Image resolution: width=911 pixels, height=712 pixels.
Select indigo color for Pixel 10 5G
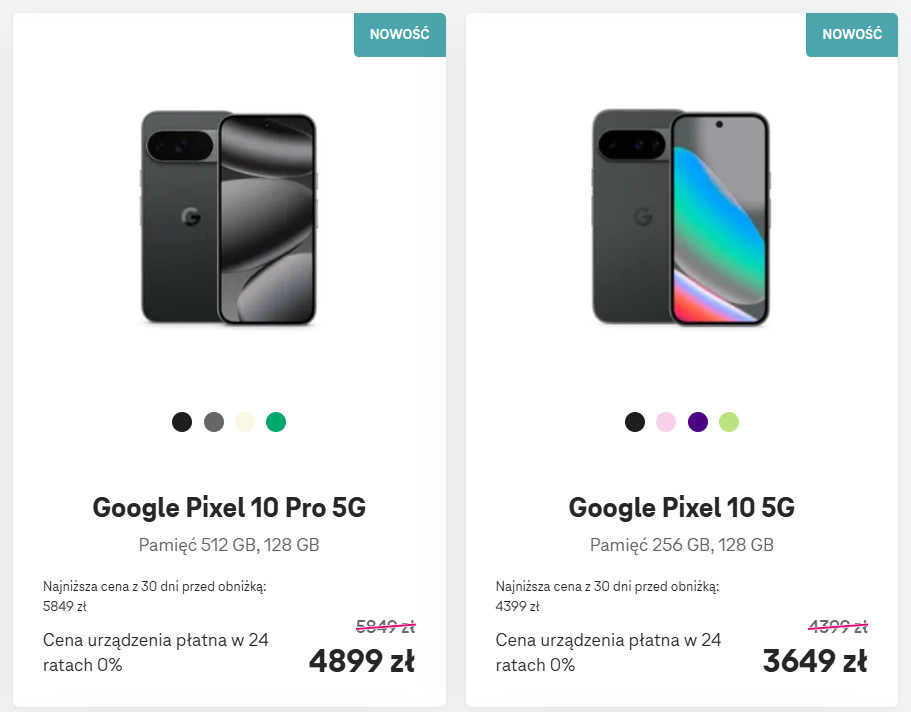(x=698, y=422)
